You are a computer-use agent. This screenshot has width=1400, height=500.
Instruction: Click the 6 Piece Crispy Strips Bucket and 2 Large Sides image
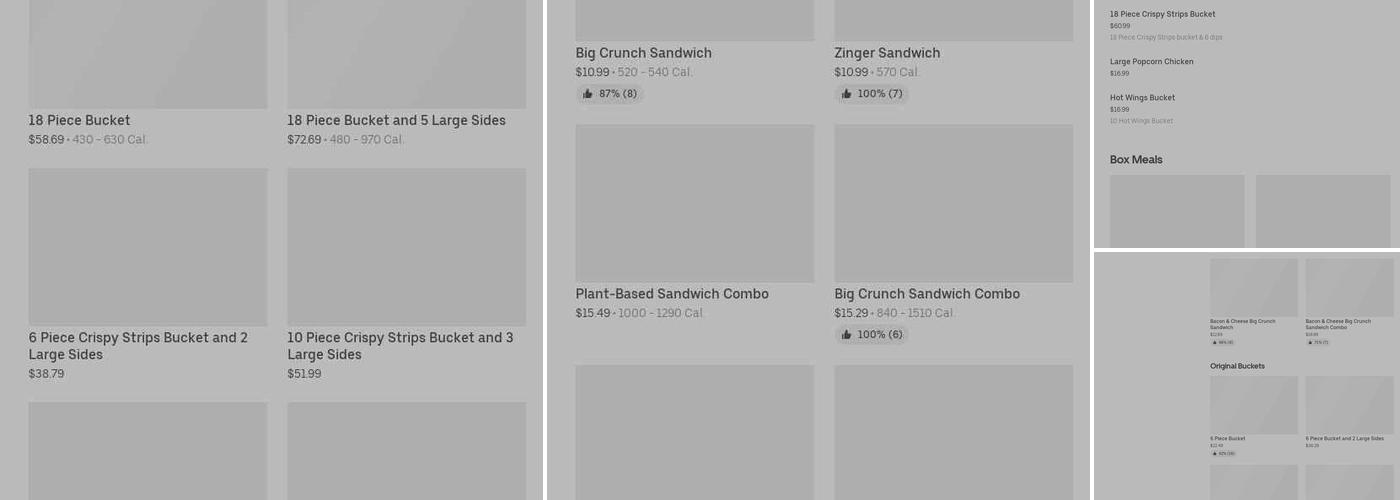coord(148,246)
